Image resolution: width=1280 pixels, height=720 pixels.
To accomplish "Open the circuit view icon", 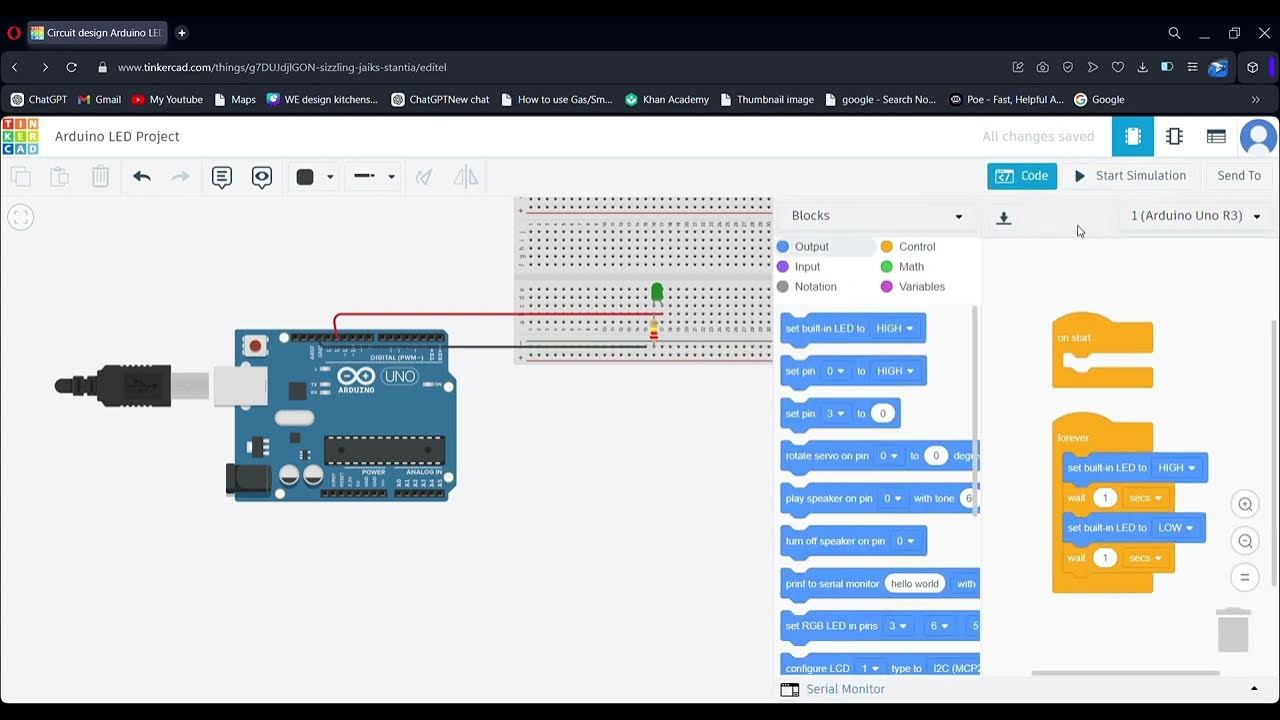I will (1133, 136).
